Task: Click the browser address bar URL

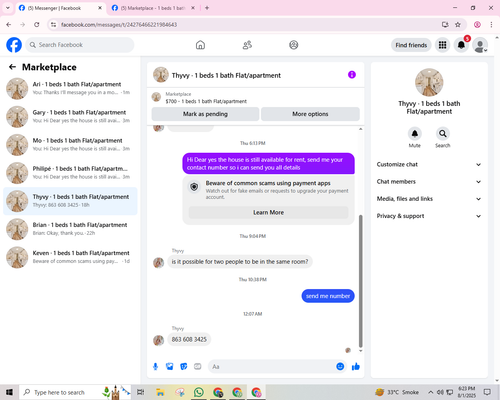Action: (119, 25)
